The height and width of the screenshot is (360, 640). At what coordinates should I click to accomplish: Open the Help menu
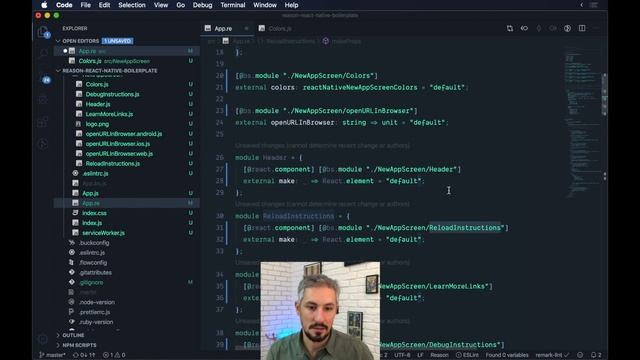291,5
